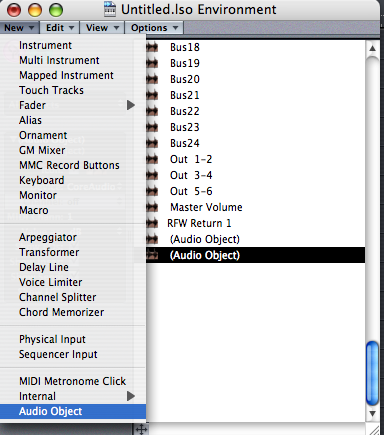Screen dimensions: 384x435
Task: Click the blue vertical scrollbar thumb
Action: (x=372, y=374)
